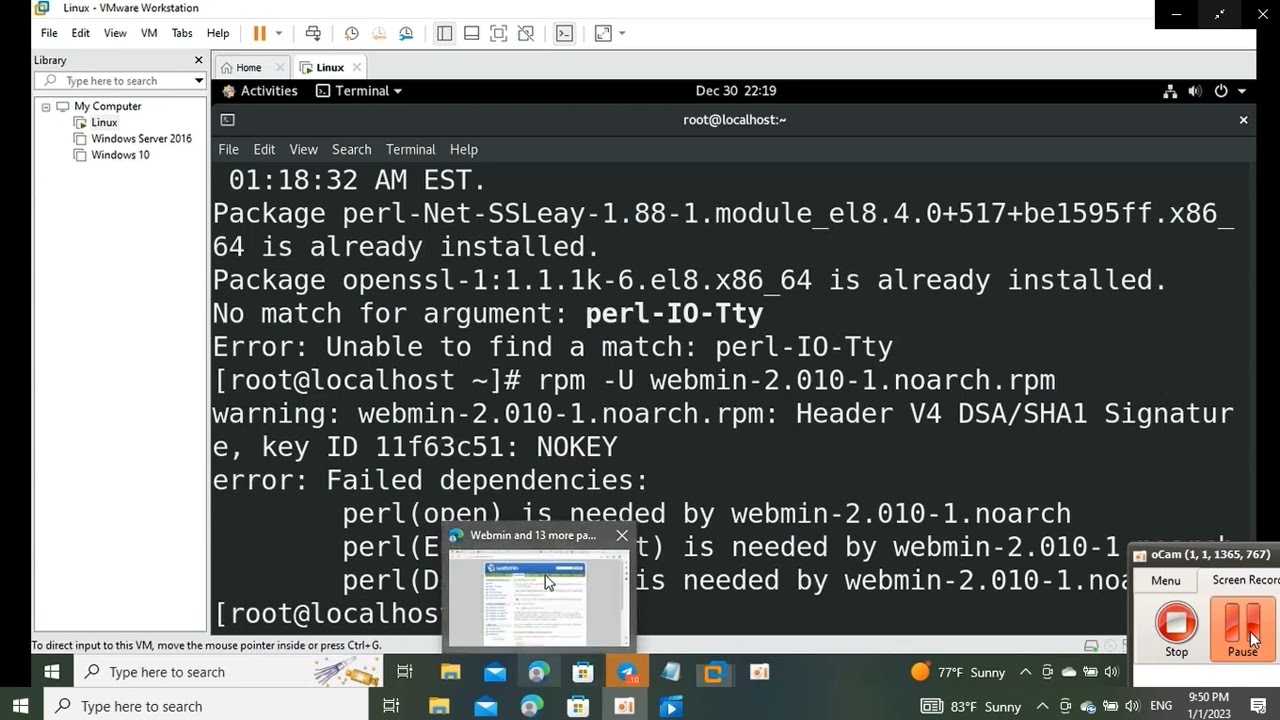Screen dimensions: 1280x720
Task: Click 83°F Sunny weather widget
Action: (971, 706)
